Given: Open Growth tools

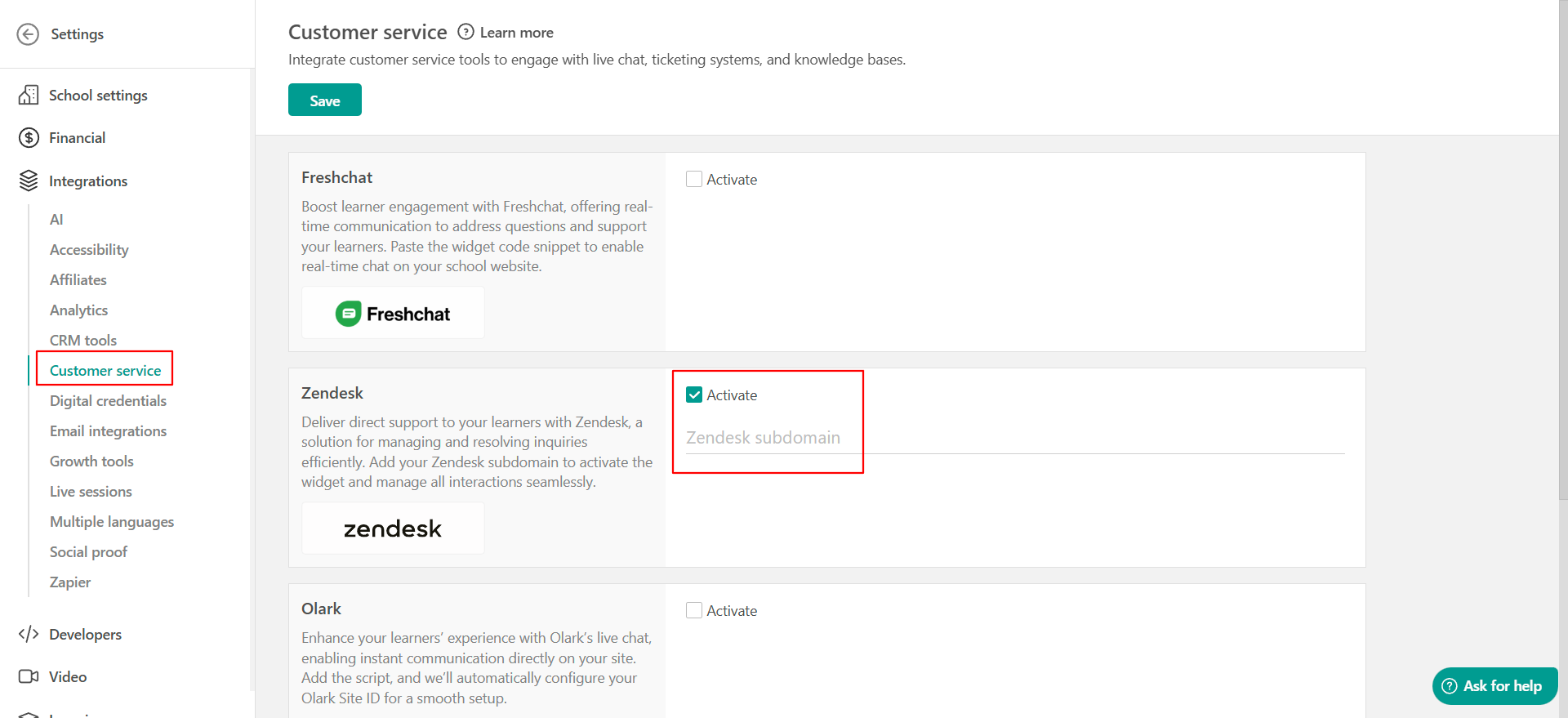Looking at the screenshot, I should (x=91, y=461).
